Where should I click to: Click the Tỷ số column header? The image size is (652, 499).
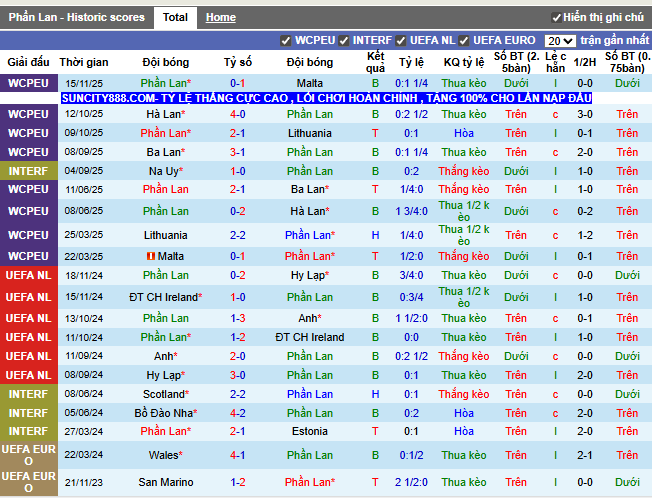[x=238, y=61]
